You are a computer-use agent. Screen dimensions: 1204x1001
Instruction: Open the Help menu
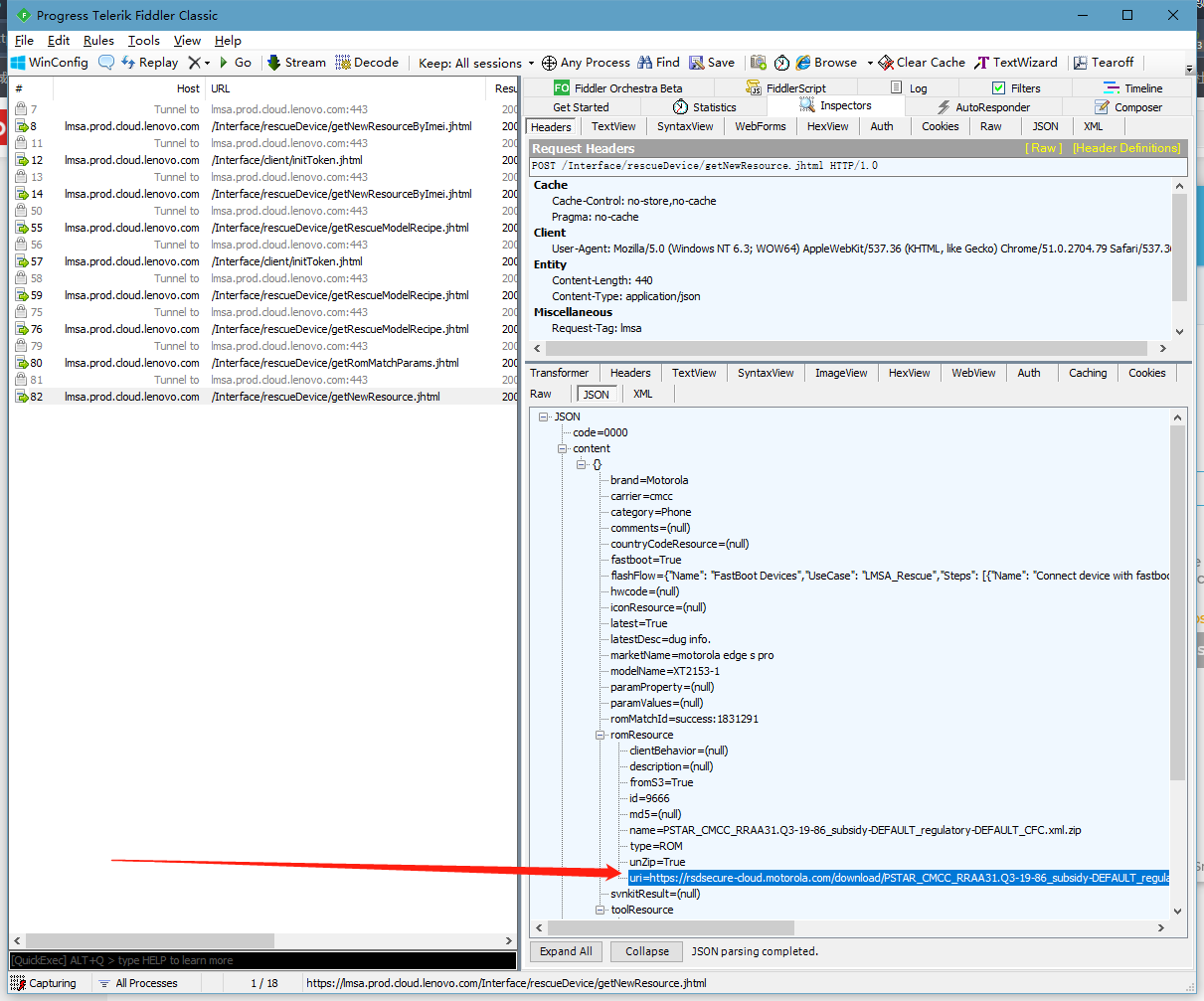pyautogui.click(x=228, y=41)
